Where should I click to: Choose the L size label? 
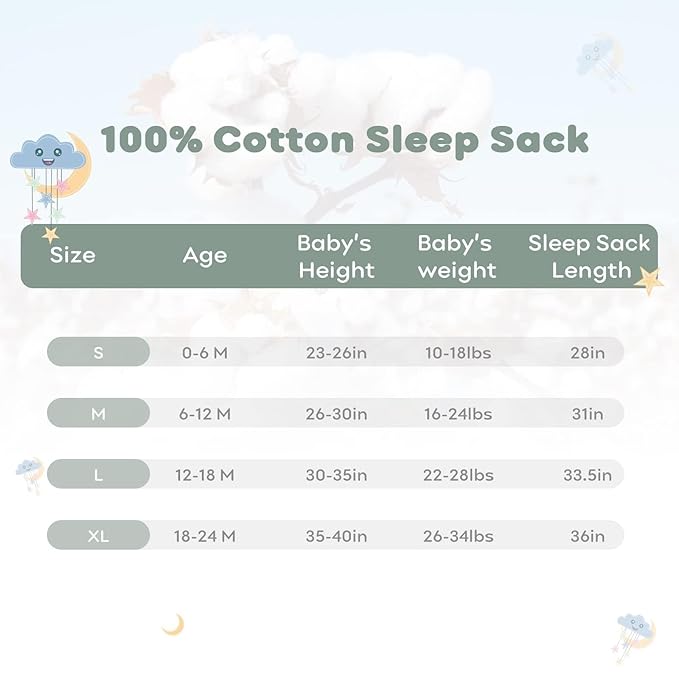tap(98, 475)
